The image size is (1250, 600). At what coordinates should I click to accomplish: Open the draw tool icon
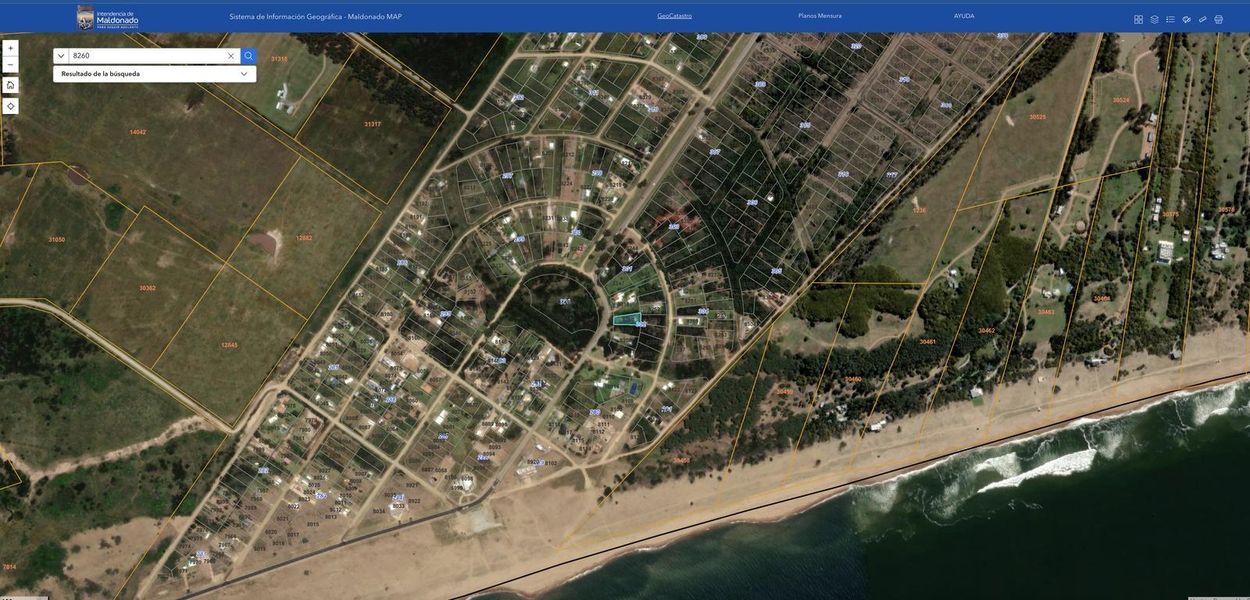click(x=1186, y=19)
